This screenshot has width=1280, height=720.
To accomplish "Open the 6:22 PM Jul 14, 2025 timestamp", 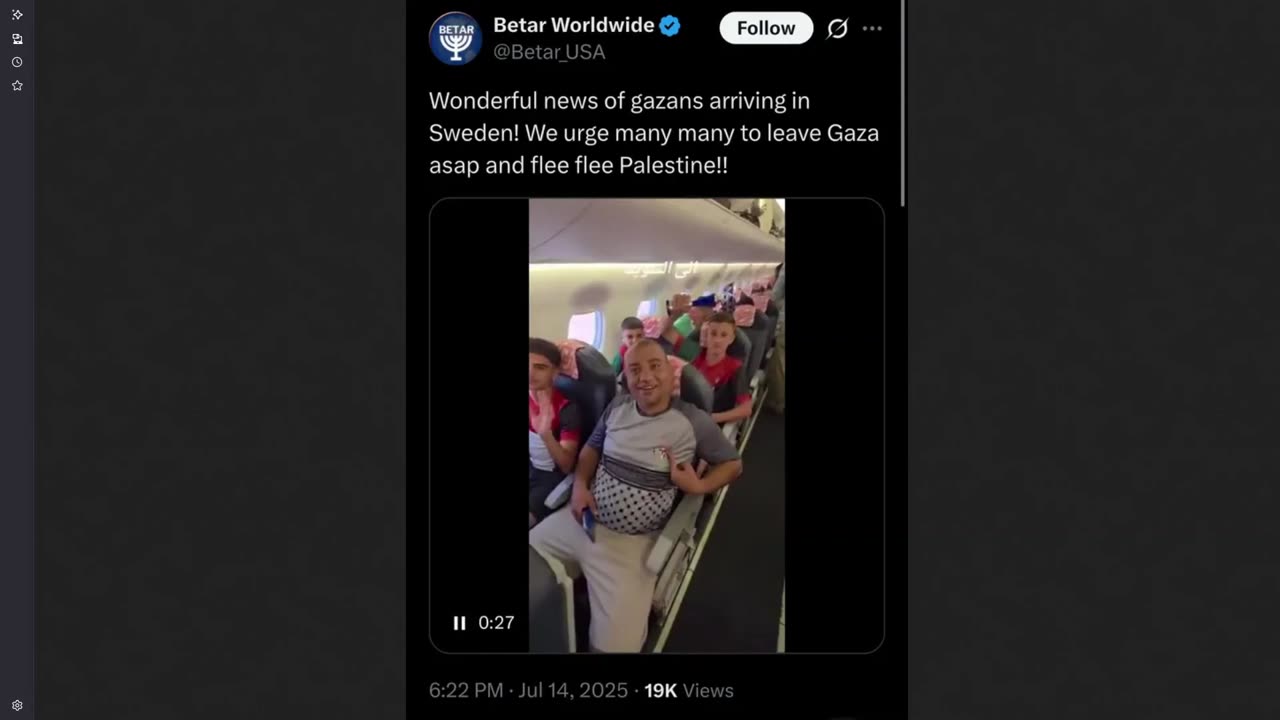I will 528,691.
